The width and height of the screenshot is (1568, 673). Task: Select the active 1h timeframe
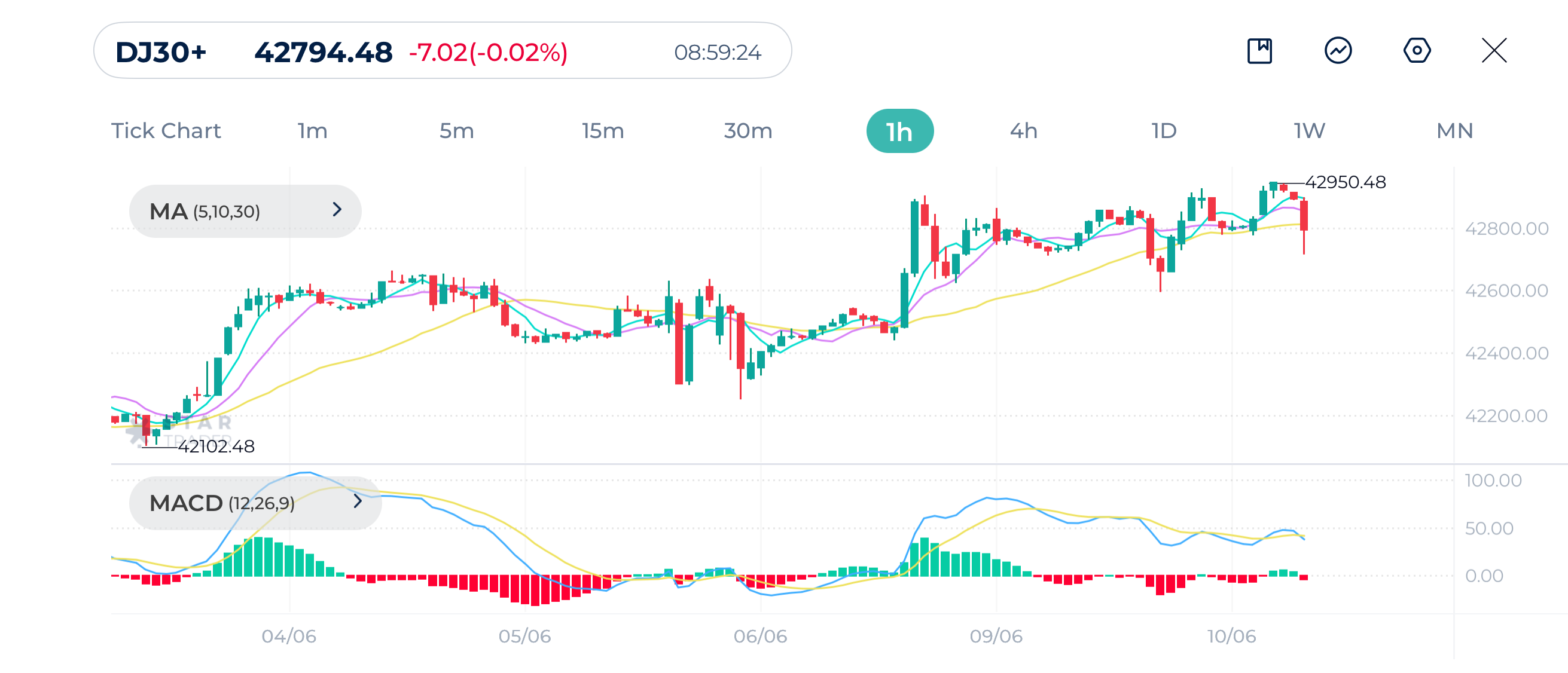tap(899, 131)
